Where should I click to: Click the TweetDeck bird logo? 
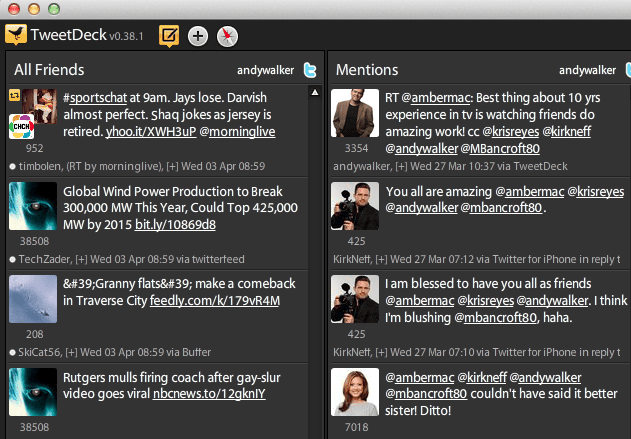click(16, 34)
